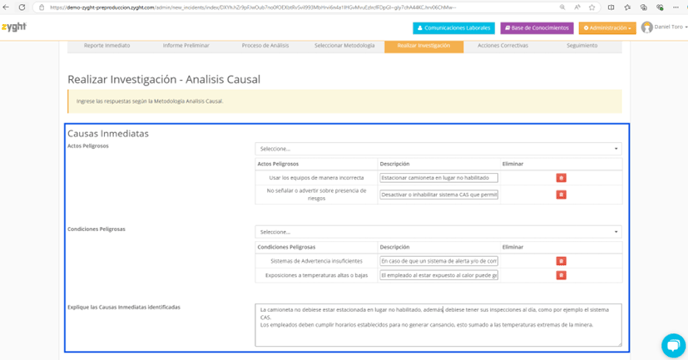Click 'Exposiciones a temperaturas altas o bajas' cell
Viewport: 688px width, 360px height.
coord(316,275)
